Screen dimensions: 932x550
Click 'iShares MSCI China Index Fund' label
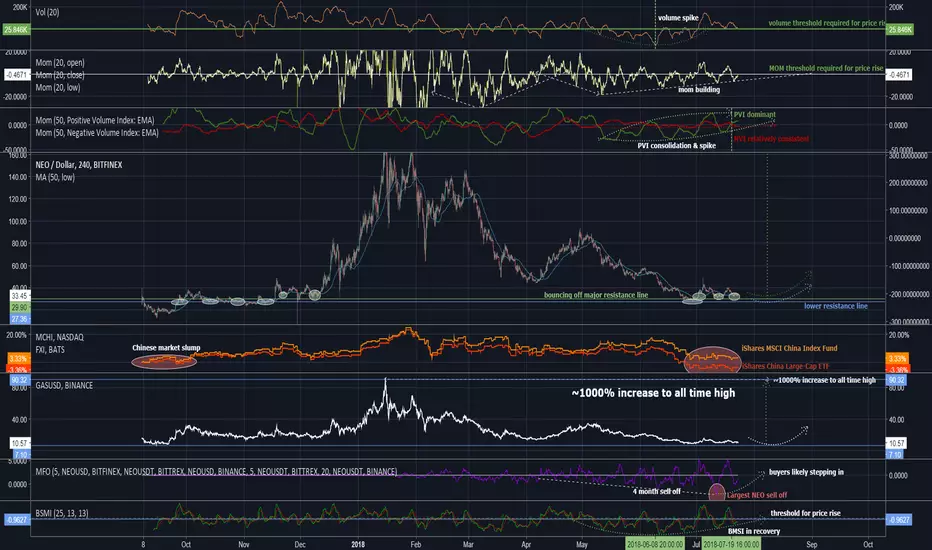pos(789,348)
